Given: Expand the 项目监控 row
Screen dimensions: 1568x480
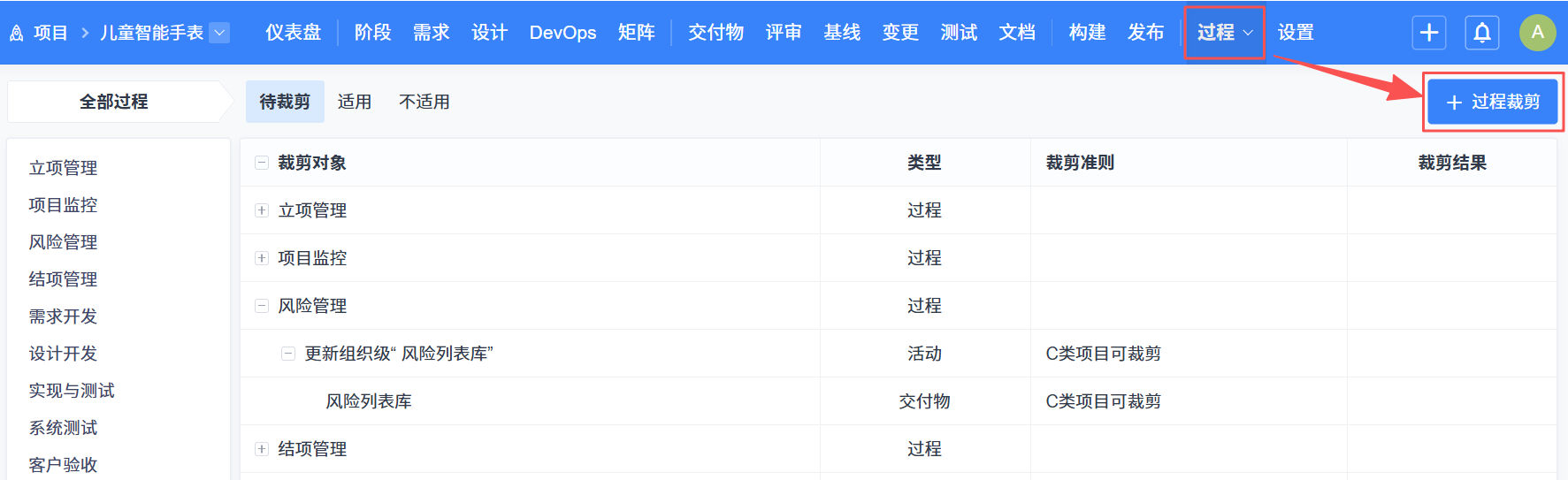Looking at the screenshot, I should click(x=262, y=258).
